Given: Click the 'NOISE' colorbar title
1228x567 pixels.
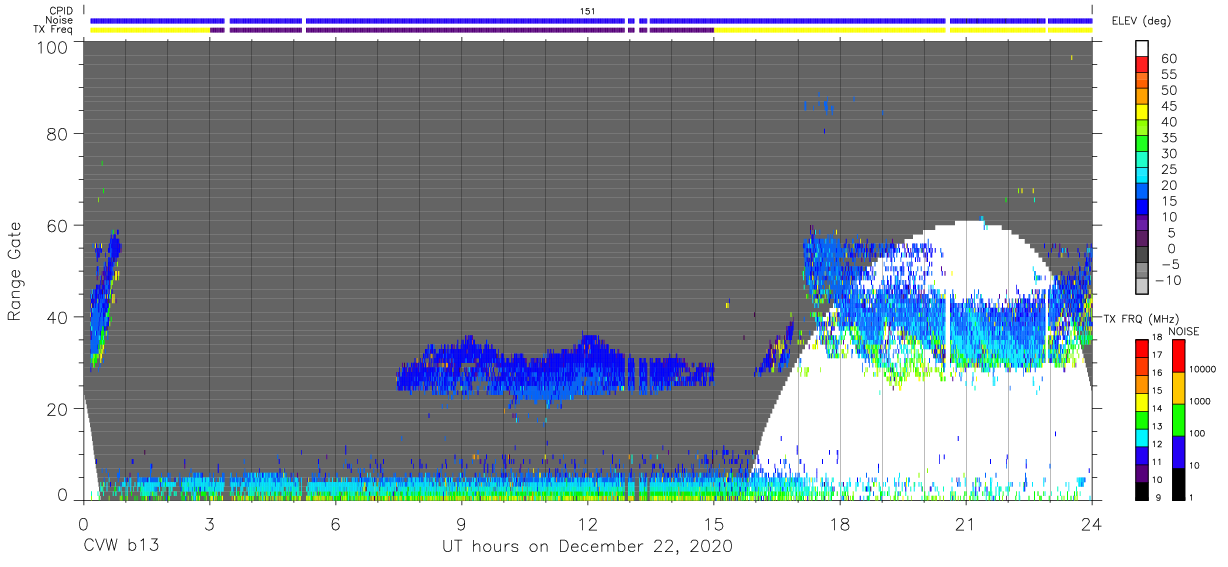Looking at the screenshot, I should click(x=1184, y=331).
